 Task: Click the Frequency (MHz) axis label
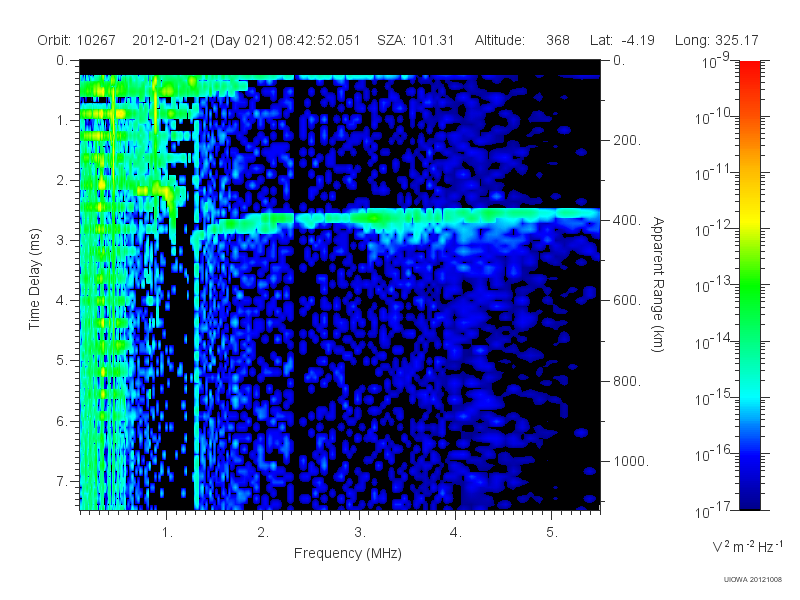tap(347, 553)
